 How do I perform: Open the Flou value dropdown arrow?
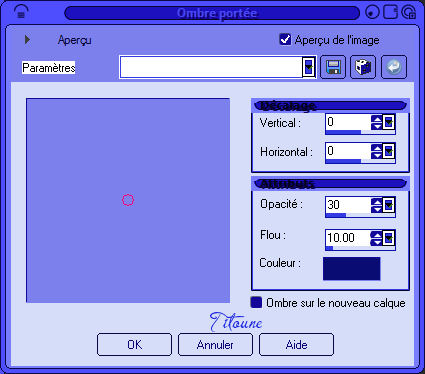pyautogui.click(x=389, y=238)
